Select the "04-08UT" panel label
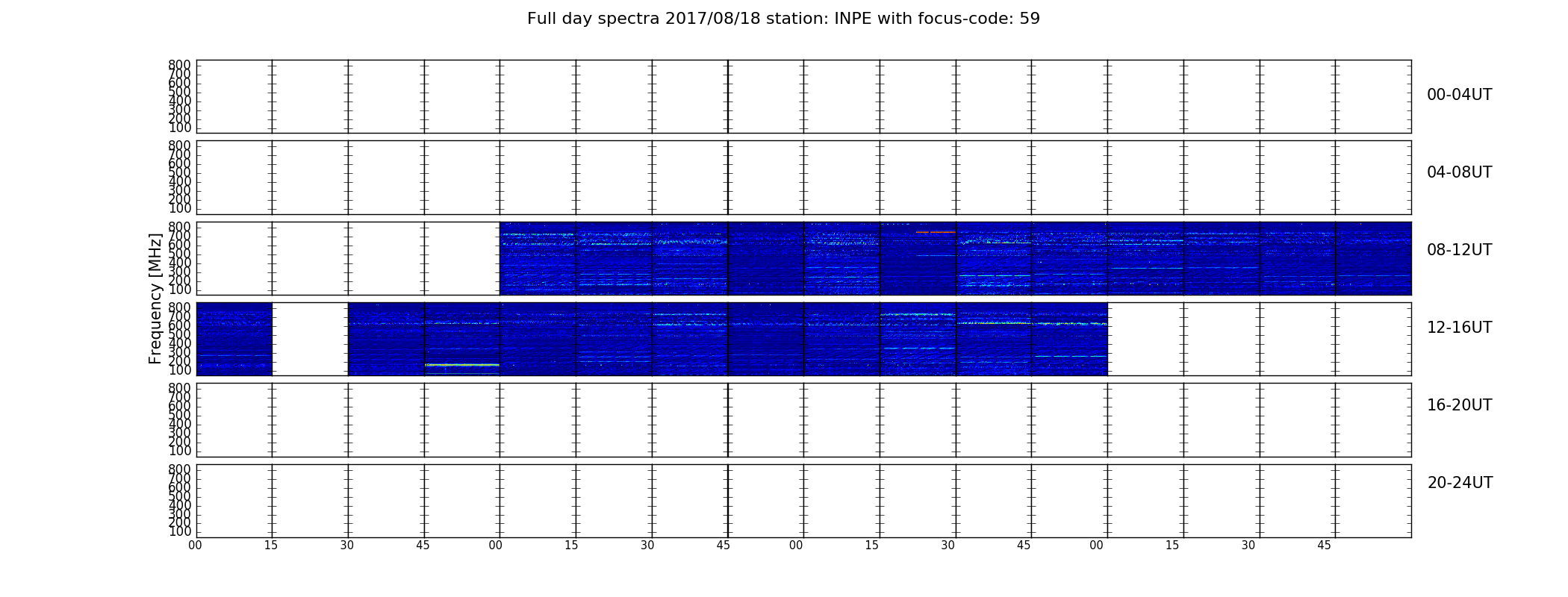 tap(1460, 172)
